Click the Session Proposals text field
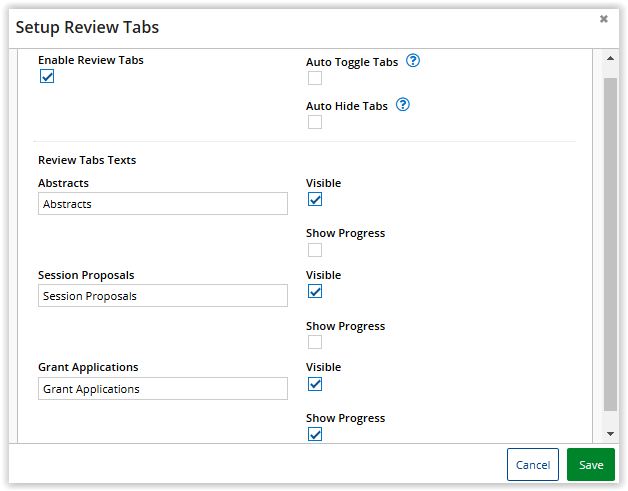628x491 pixels. (163, 296)
